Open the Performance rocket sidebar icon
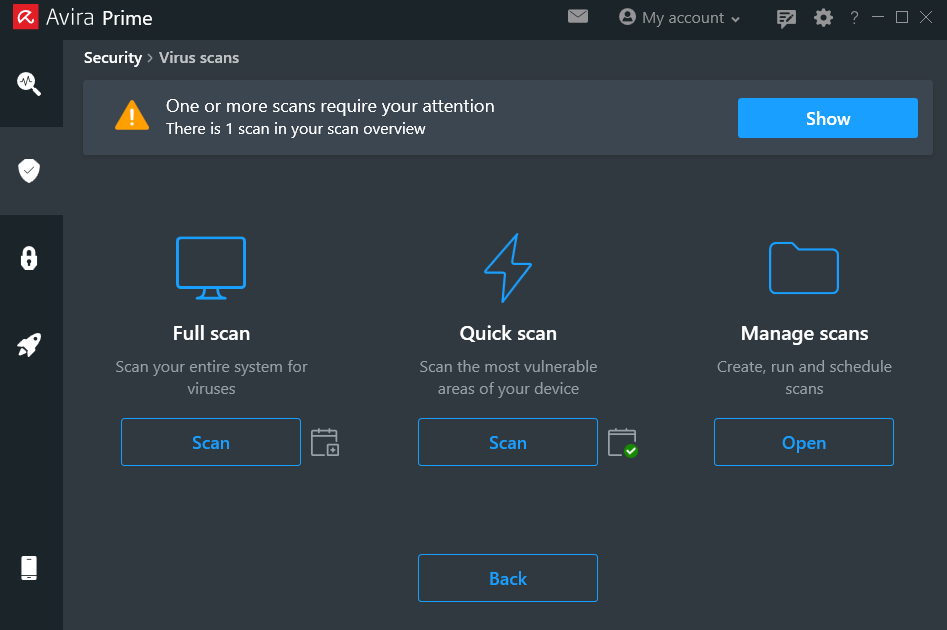Viewport: 947px width, 630px height. coord(29,345)
